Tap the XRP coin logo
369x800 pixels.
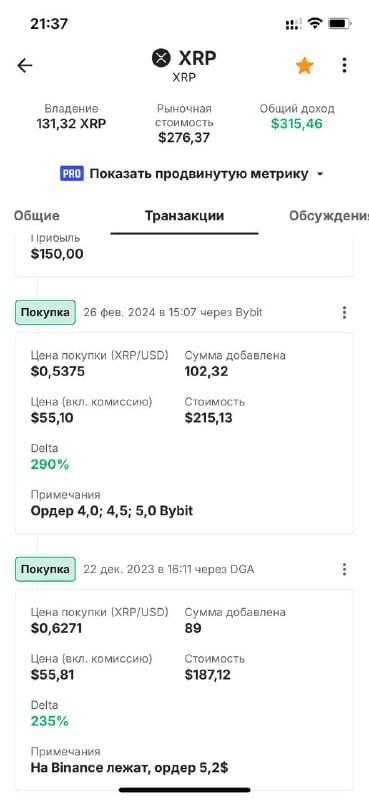pyautogui.click(x=161, y=58)
